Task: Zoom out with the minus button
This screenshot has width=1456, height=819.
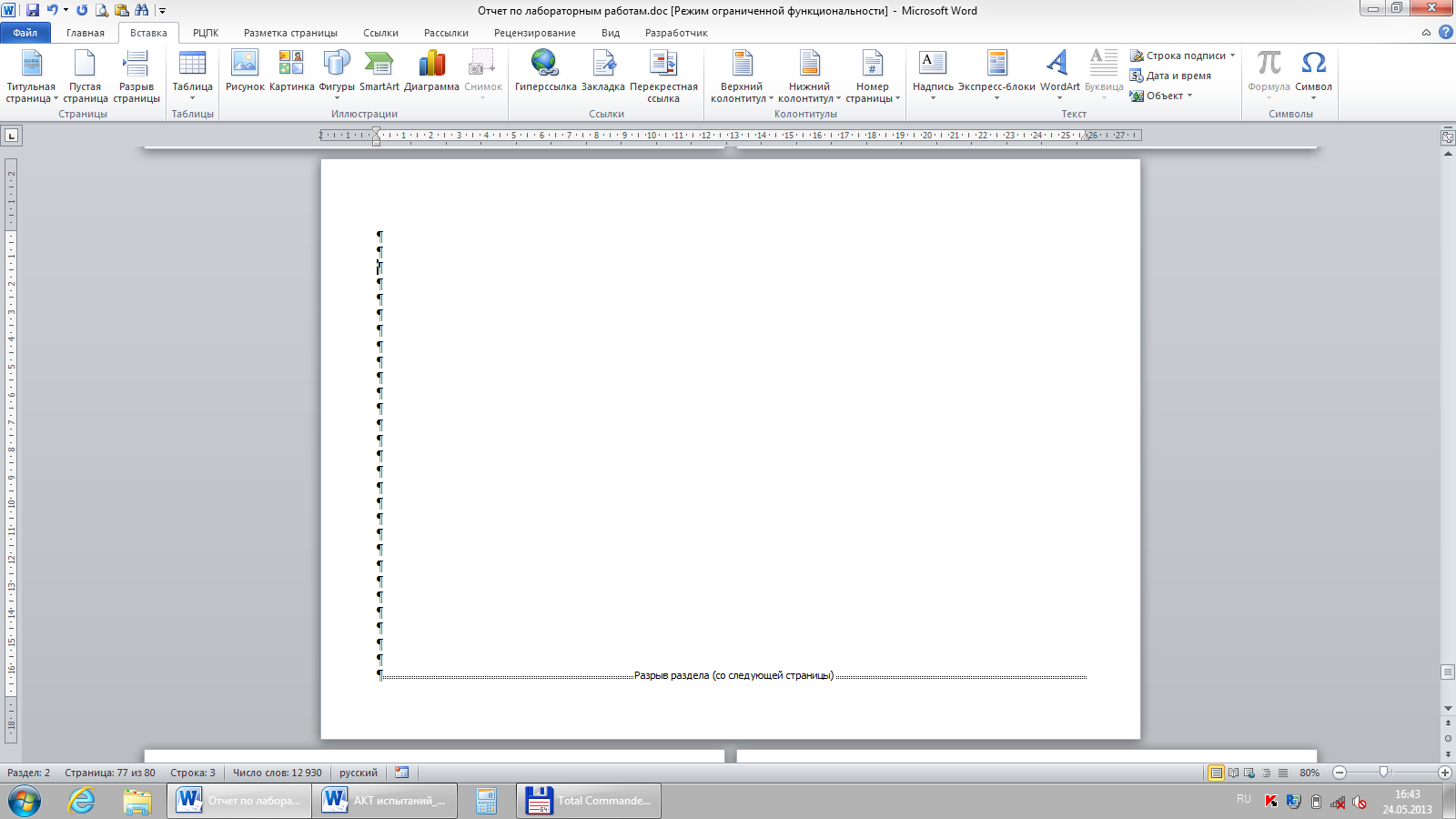Action: point(1340,773)
